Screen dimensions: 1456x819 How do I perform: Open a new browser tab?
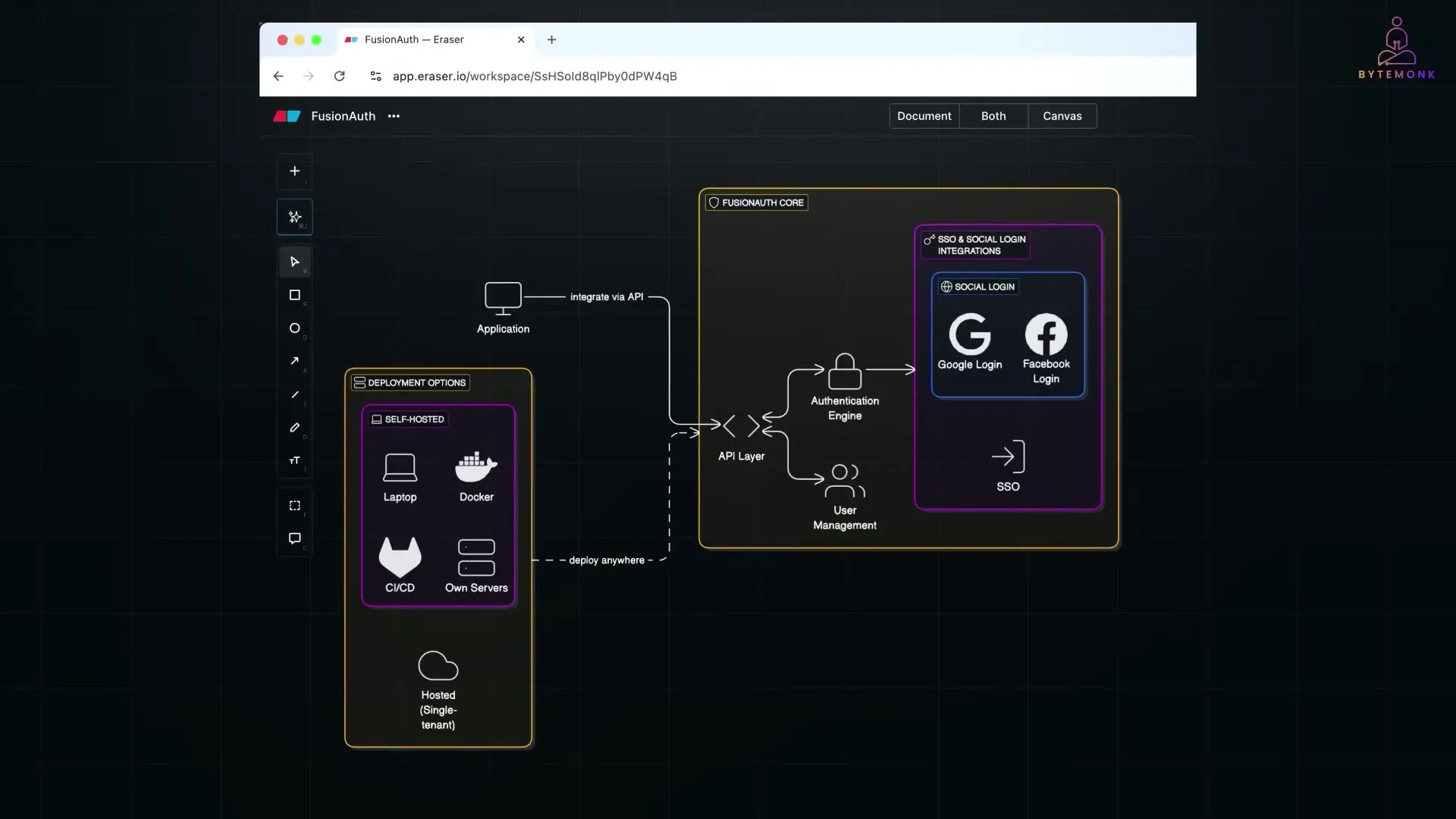[552, 39]
